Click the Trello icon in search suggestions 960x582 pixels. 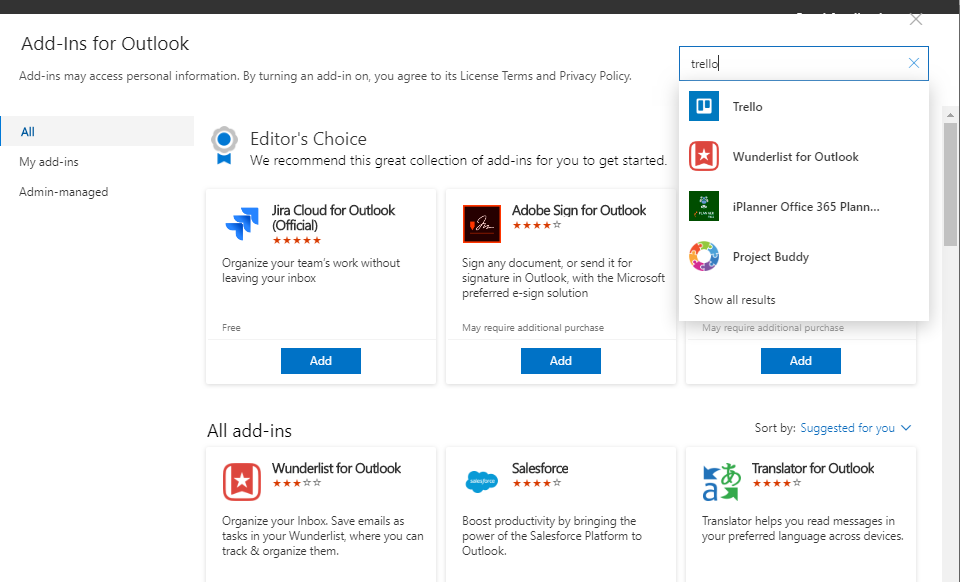(703, 106)
